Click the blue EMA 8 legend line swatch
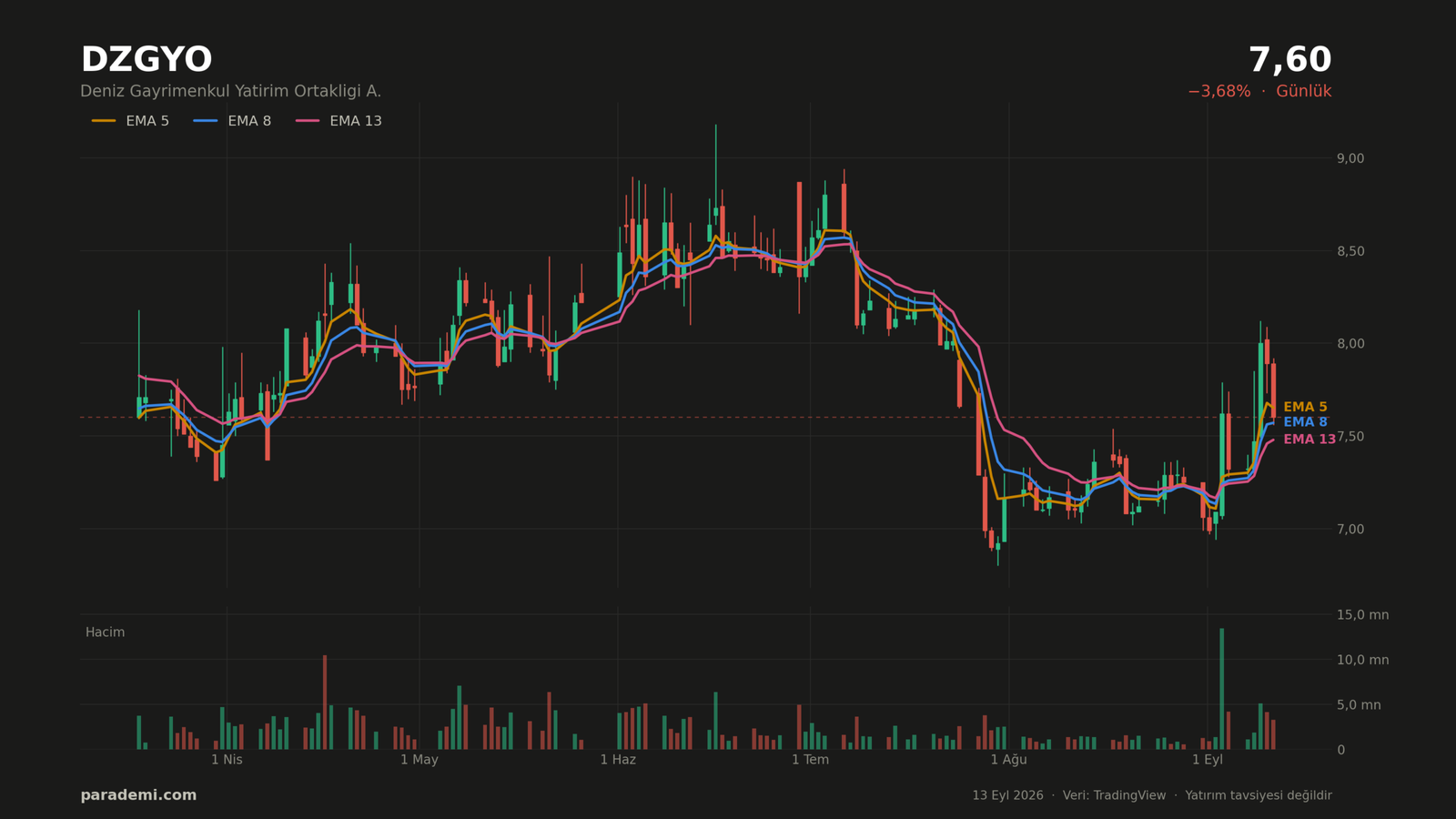The width and height of the screenshot is (1456, 819). [206, 121]
